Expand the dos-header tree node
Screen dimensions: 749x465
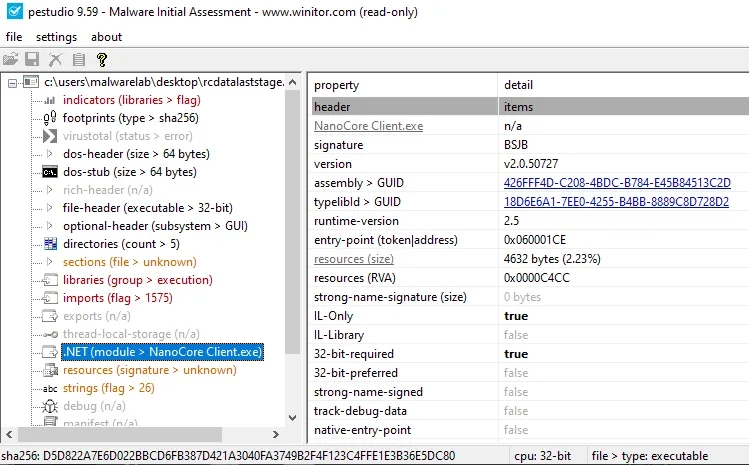(50, 154)
